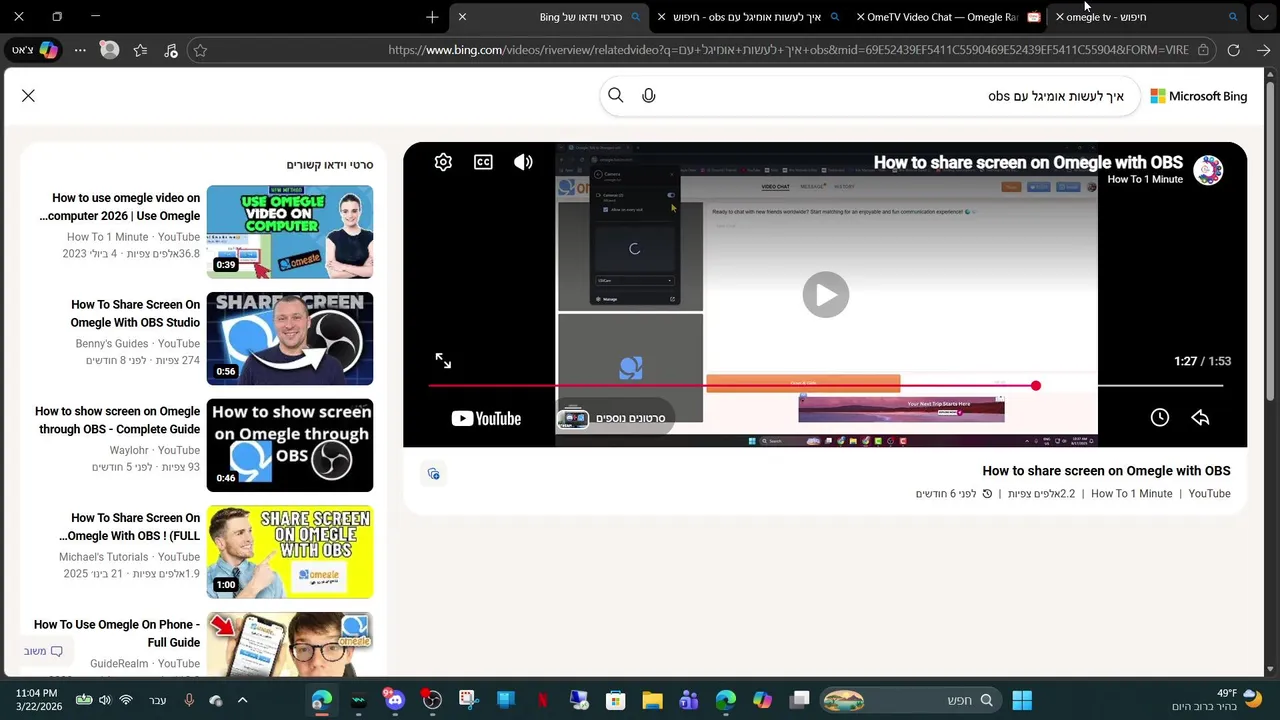The image size is (1280, 720).
Task: Click the 'סרטונים נוספים' more videos button
Action: [615, 418]
